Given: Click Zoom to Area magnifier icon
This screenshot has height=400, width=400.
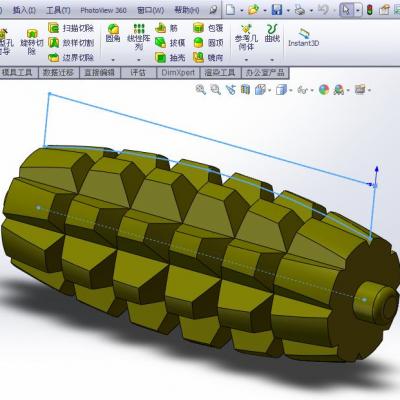Looking at the screenshot, I should tap(216, 89).
